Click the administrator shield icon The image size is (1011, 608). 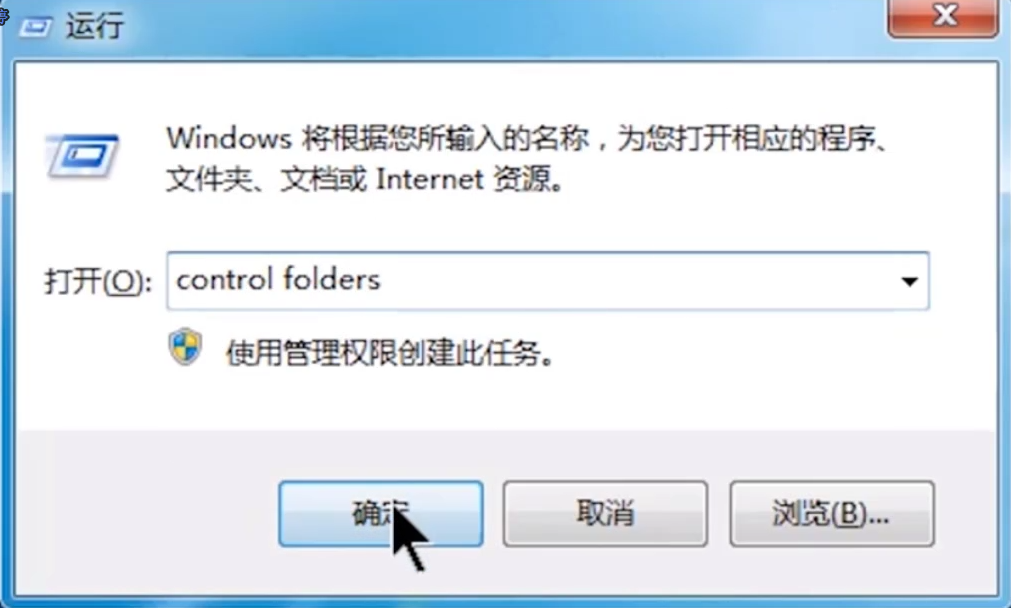tap(186, 348)
